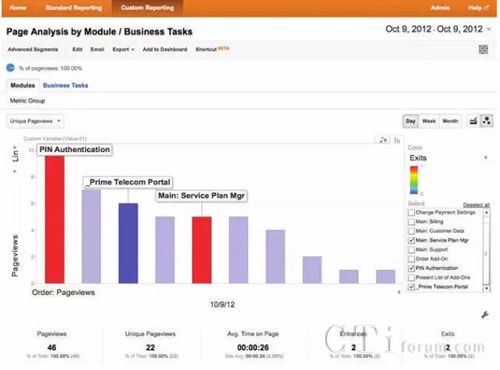Screen dimensions: 500x370
Task: Select the motion chart view icon
Action: pos(487,121)
